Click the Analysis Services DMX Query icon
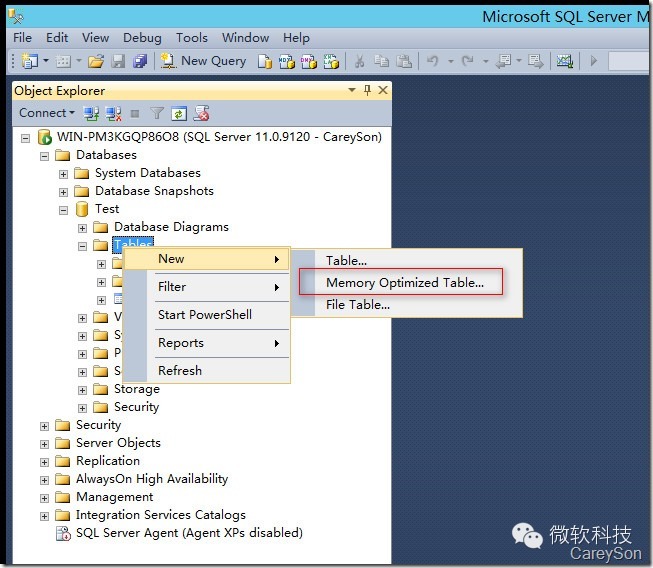 309,62
